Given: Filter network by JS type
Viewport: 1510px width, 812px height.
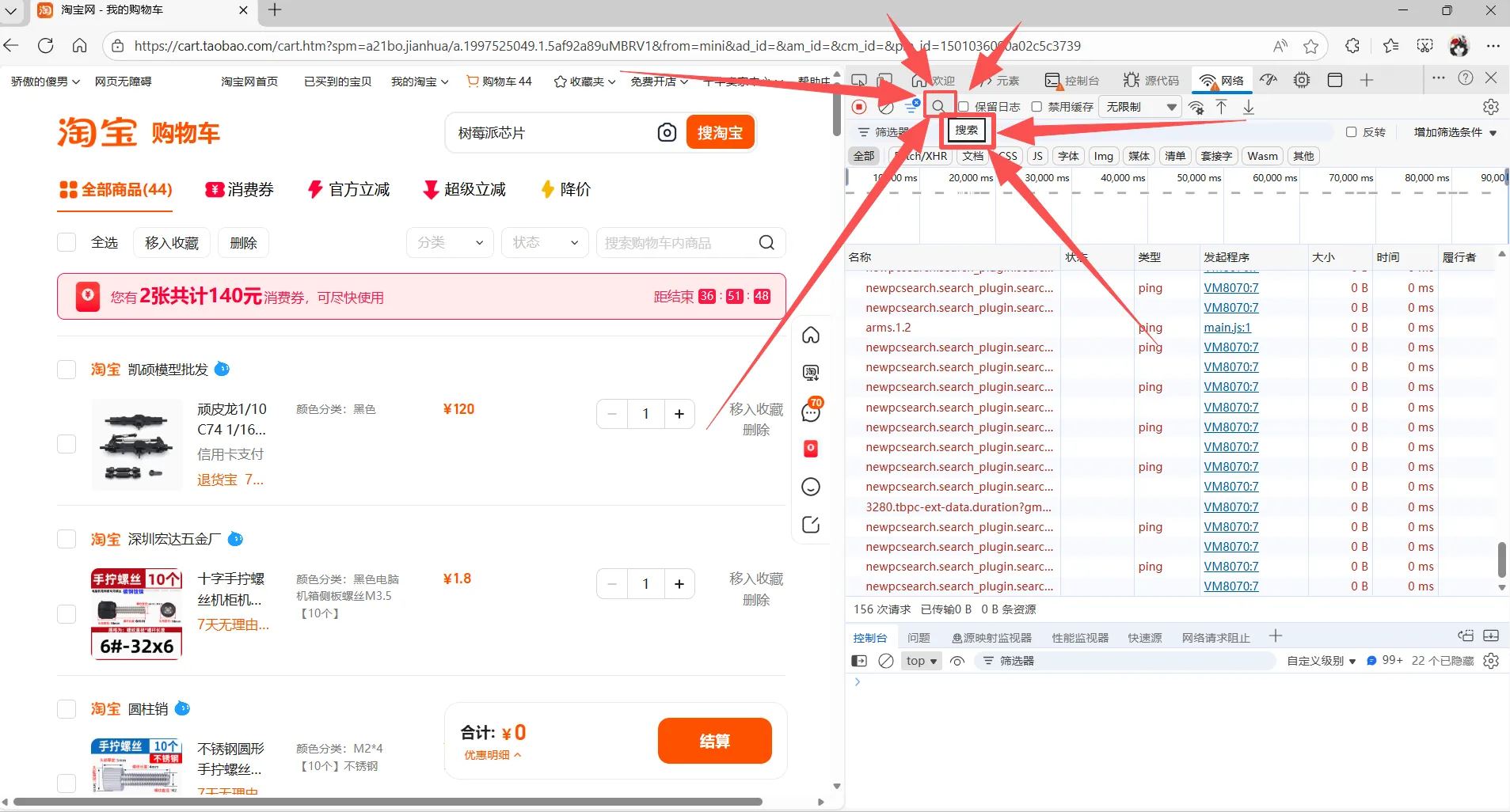Looking at the screenshot, I should pyautogui.click(x=1037, y=156).
